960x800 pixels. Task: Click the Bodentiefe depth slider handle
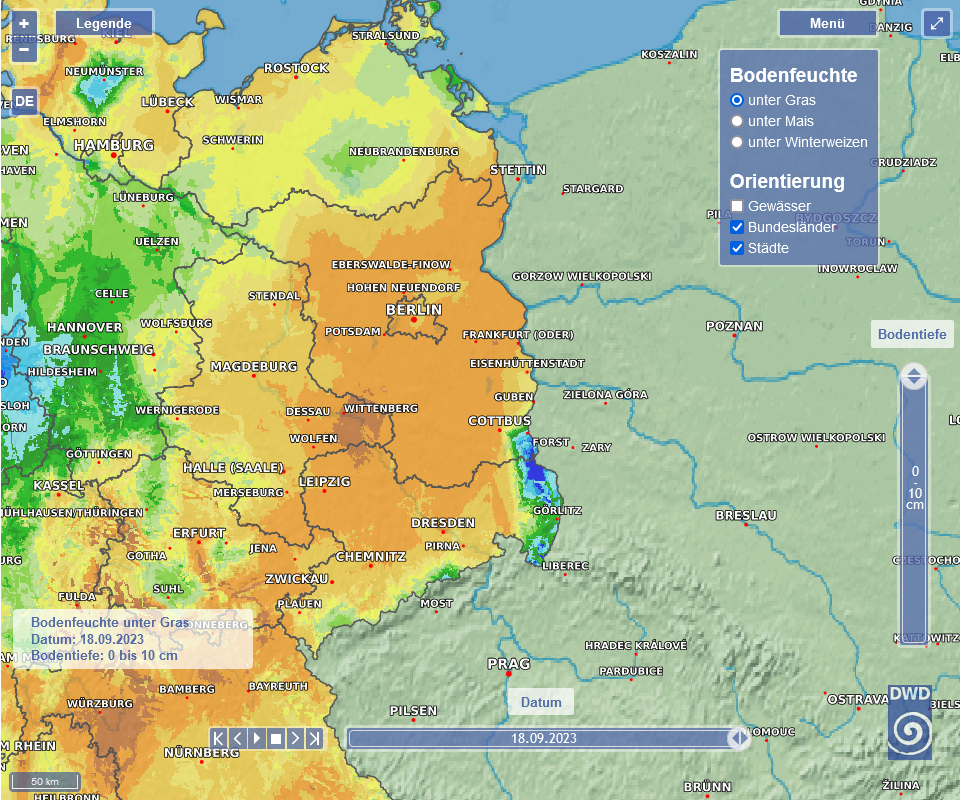pyautogui.click(x=913, y=377)
